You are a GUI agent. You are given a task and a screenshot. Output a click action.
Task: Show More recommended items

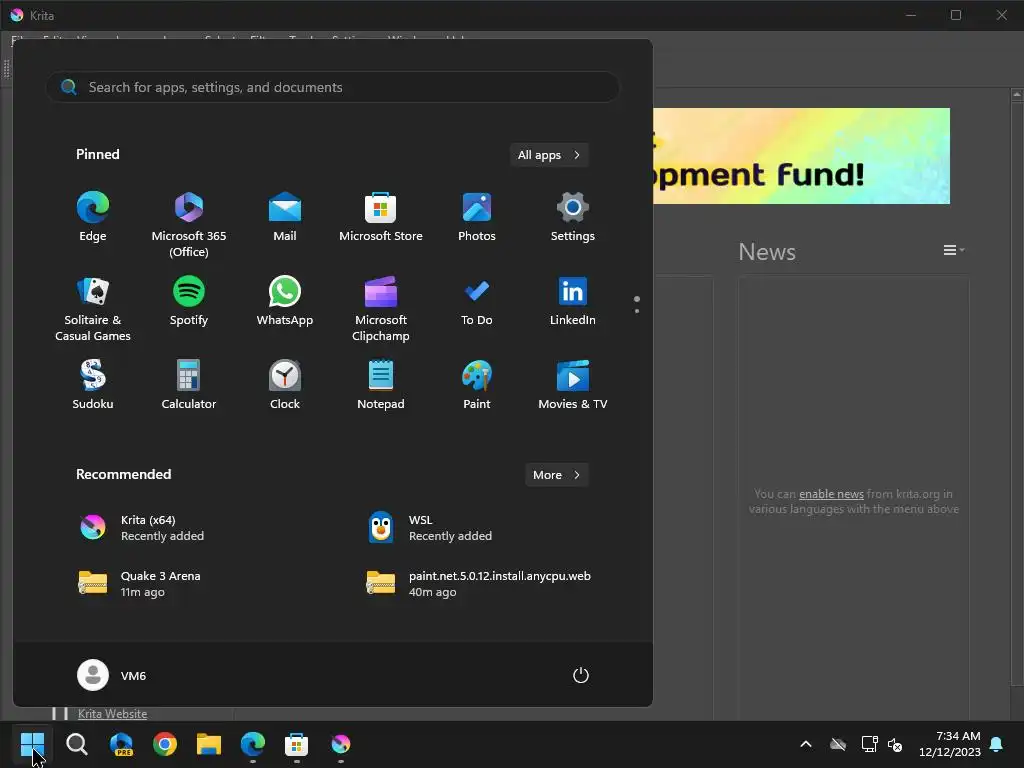[556, 475]
